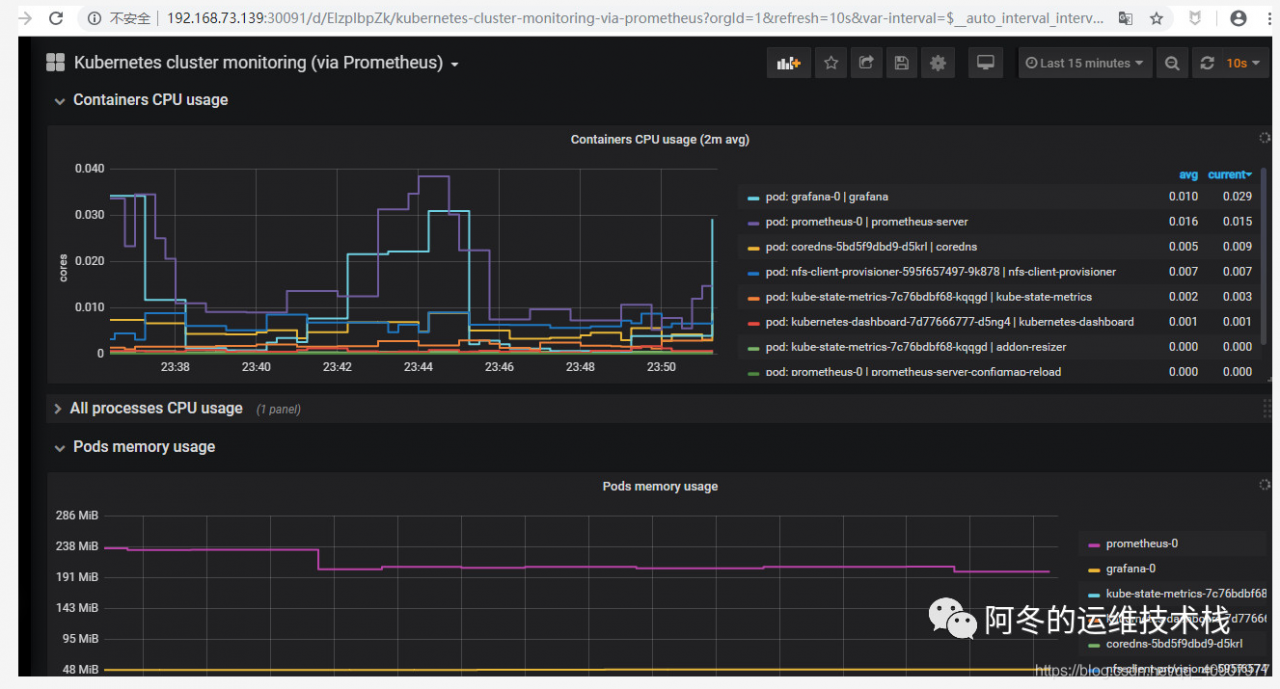1280x689 pixels.
Task: Open the 10s refresh interval dropdown
Action: pos(1243,63)
